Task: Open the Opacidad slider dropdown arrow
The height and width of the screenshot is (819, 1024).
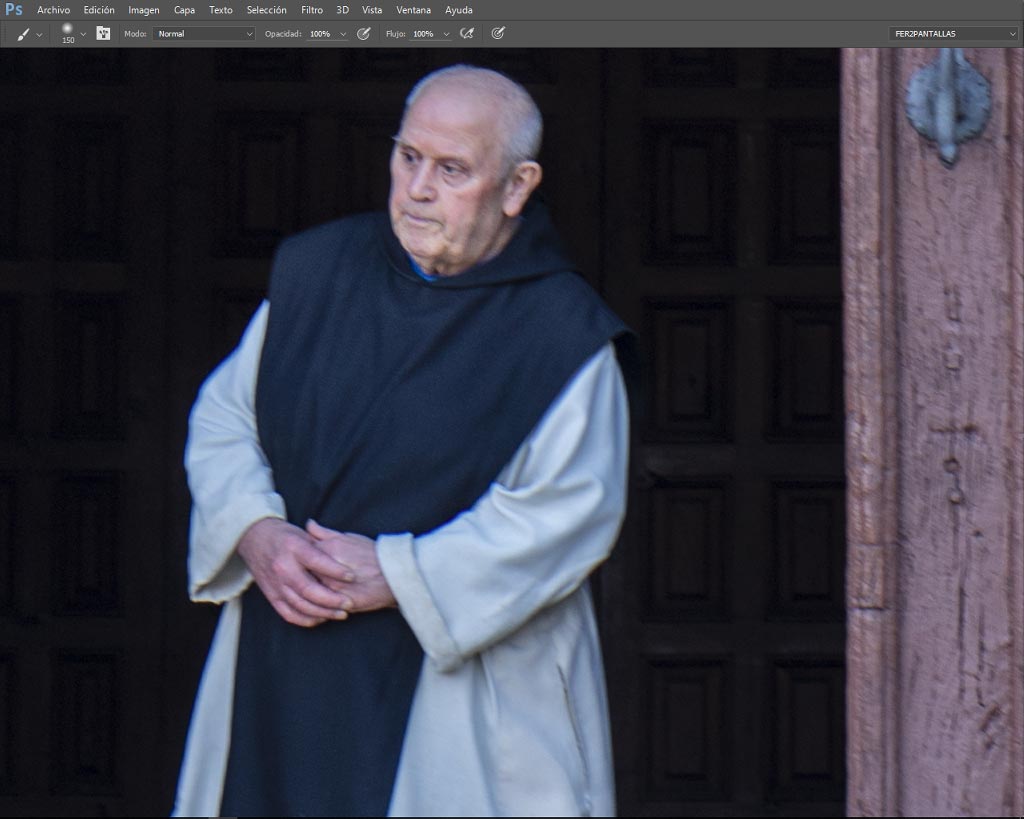Action: point(343,34)
